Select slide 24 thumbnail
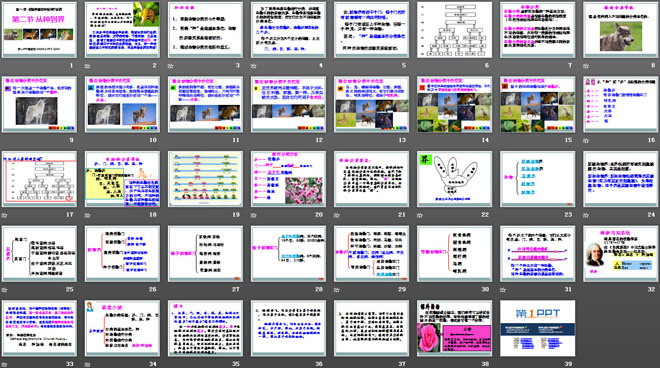Viewport: 660px width, 368px height. coord(621,179)
